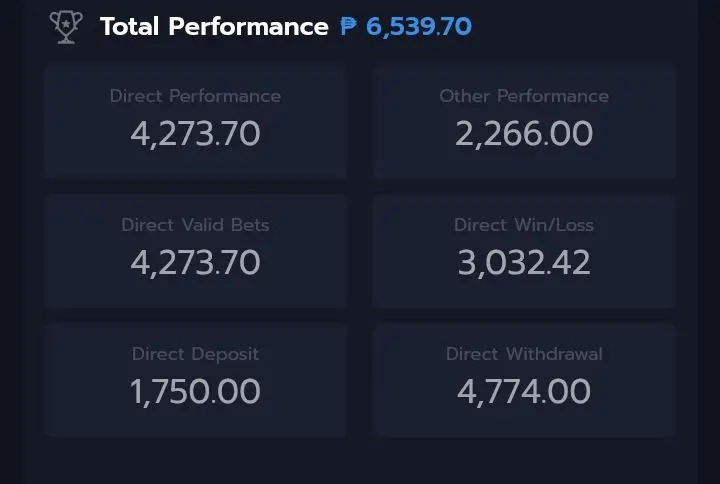Image resolution: width=720 pixels, height=484 pixels.
Task: Click the peso currency symbol
Action: point(349,26)
